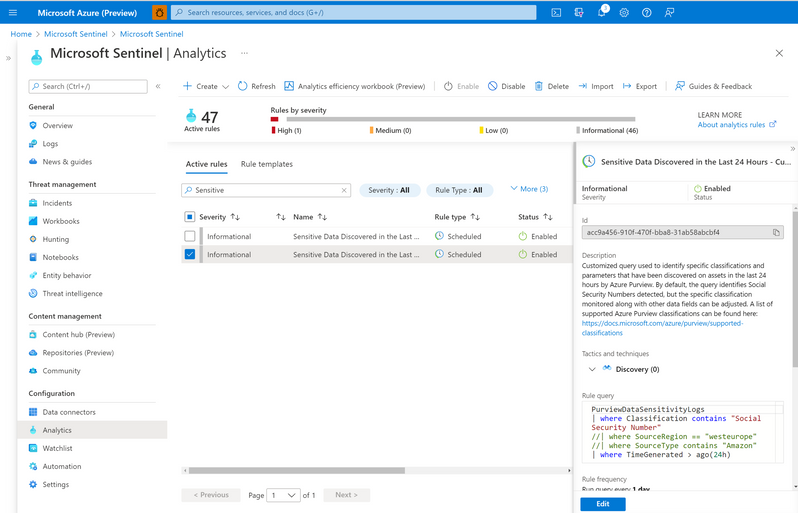The width and height of the screenshot is (798, 513).
Task: Open Threat intelligence
Action: click(x=72, y=294)
